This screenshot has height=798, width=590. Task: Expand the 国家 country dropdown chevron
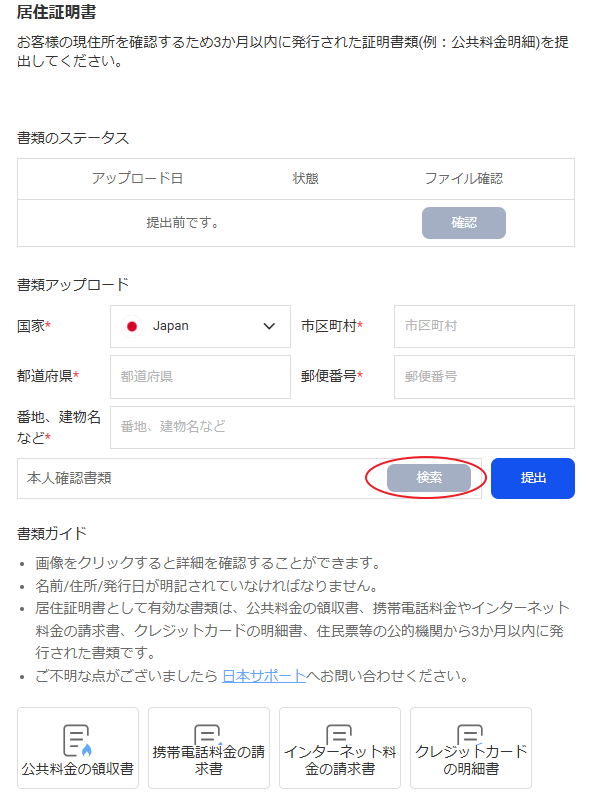pyautogui.click(x=269, y=326)
